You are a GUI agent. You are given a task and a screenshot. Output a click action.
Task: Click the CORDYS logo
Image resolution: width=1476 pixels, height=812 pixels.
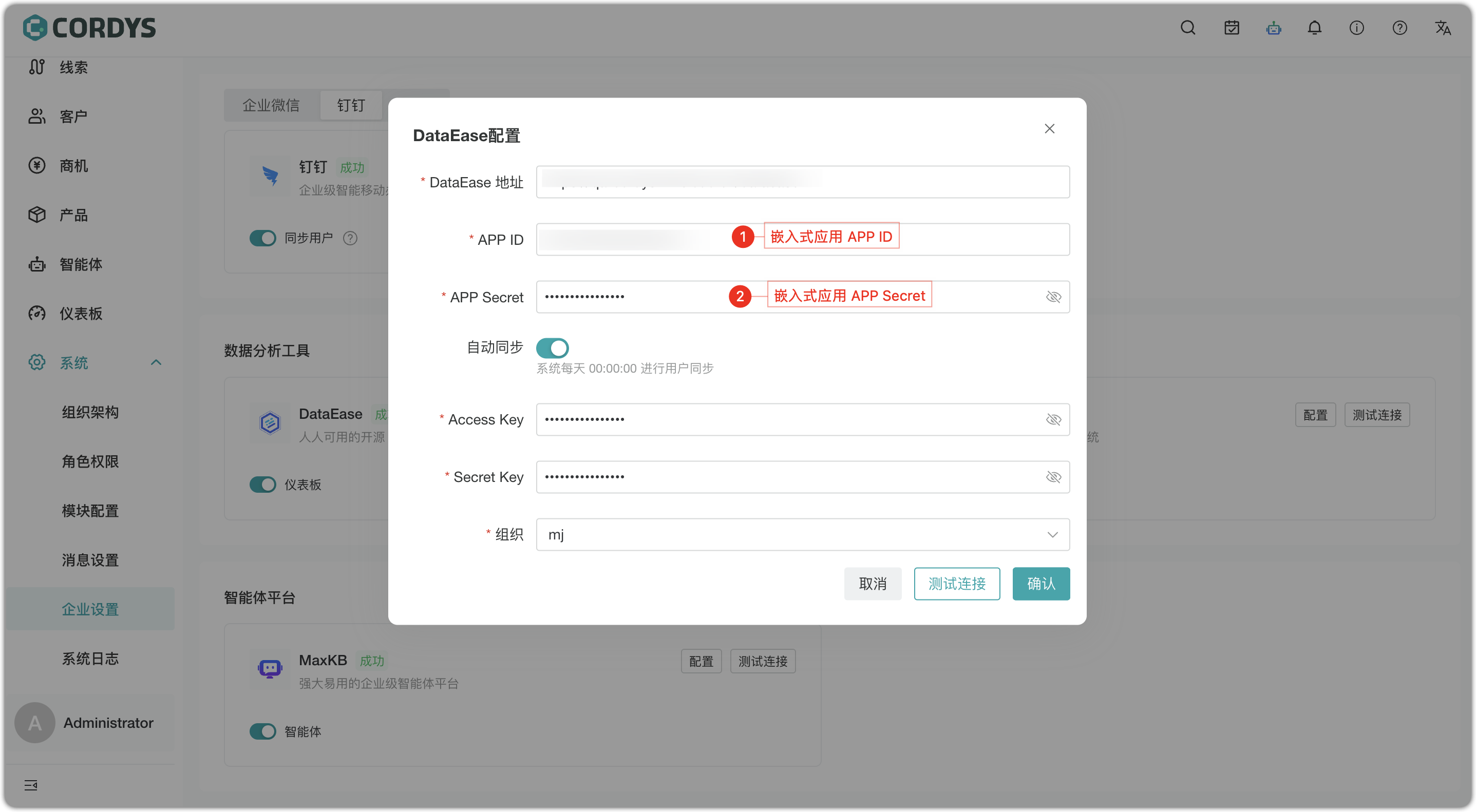(89, 28)
